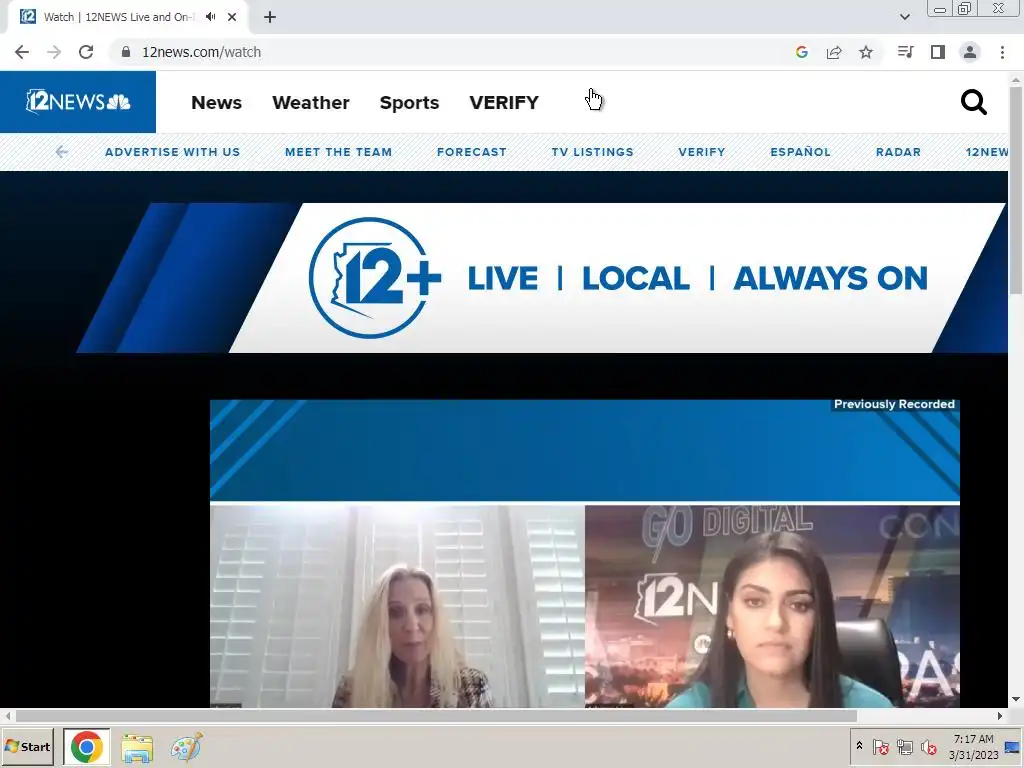Open the FORECAST link

coord(472,152)
